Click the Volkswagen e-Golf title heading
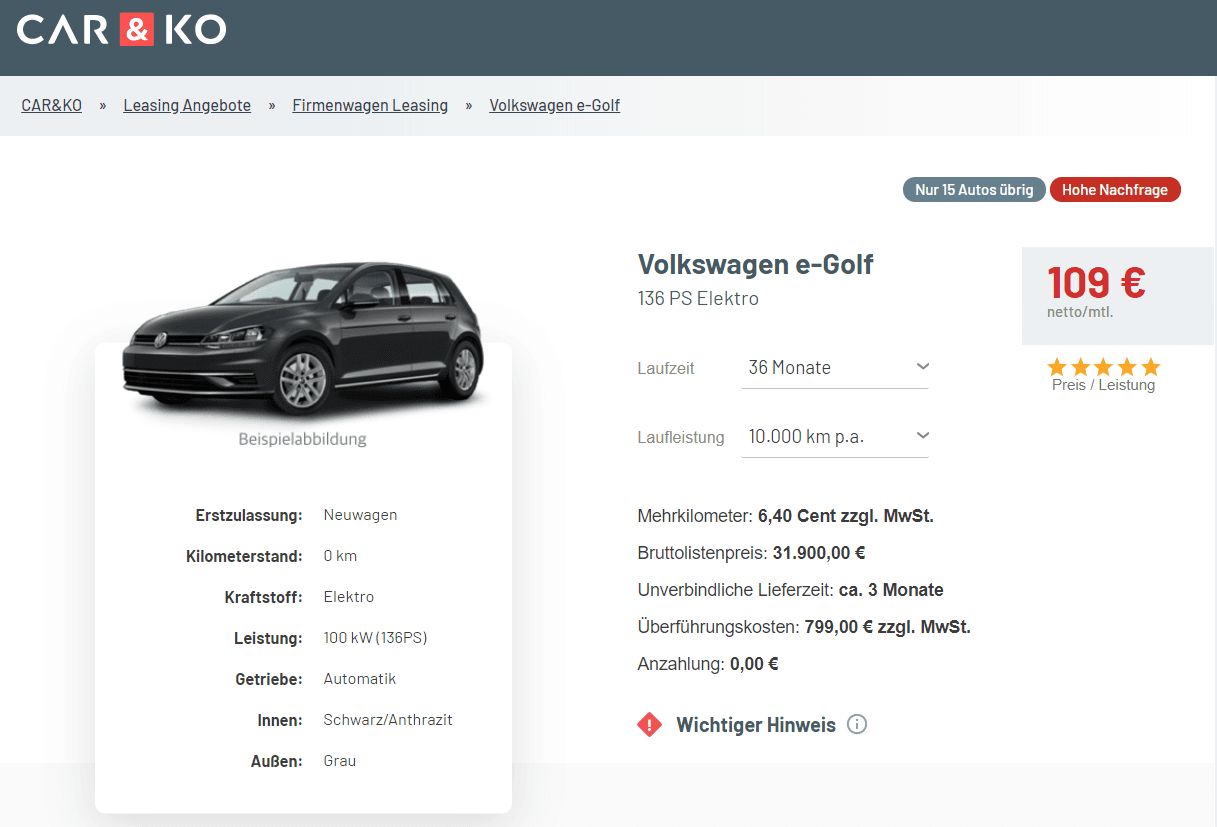Screen dimensions: 1217x827 click(x=756, y=265)
